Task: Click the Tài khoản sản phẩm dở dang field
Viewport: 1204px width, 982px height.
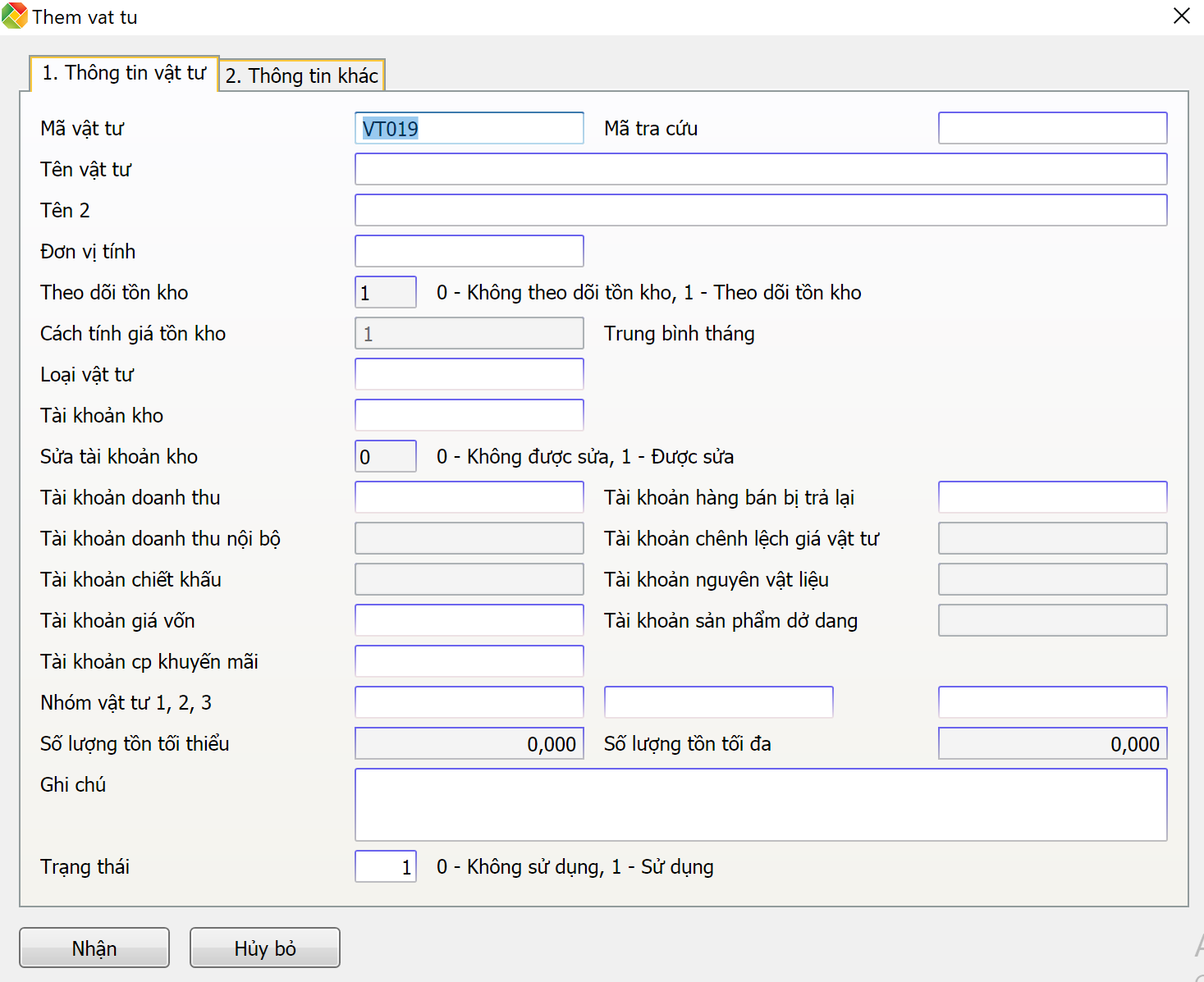Action: 1053,620
